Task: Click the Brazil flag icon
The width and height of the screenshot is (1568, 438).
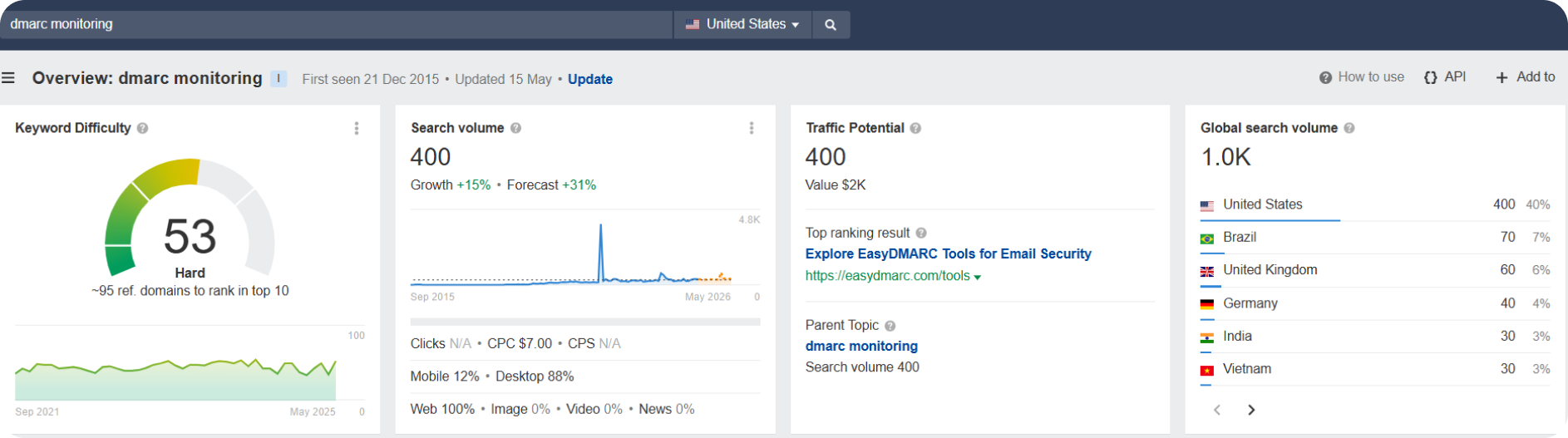Action: 1207,239
